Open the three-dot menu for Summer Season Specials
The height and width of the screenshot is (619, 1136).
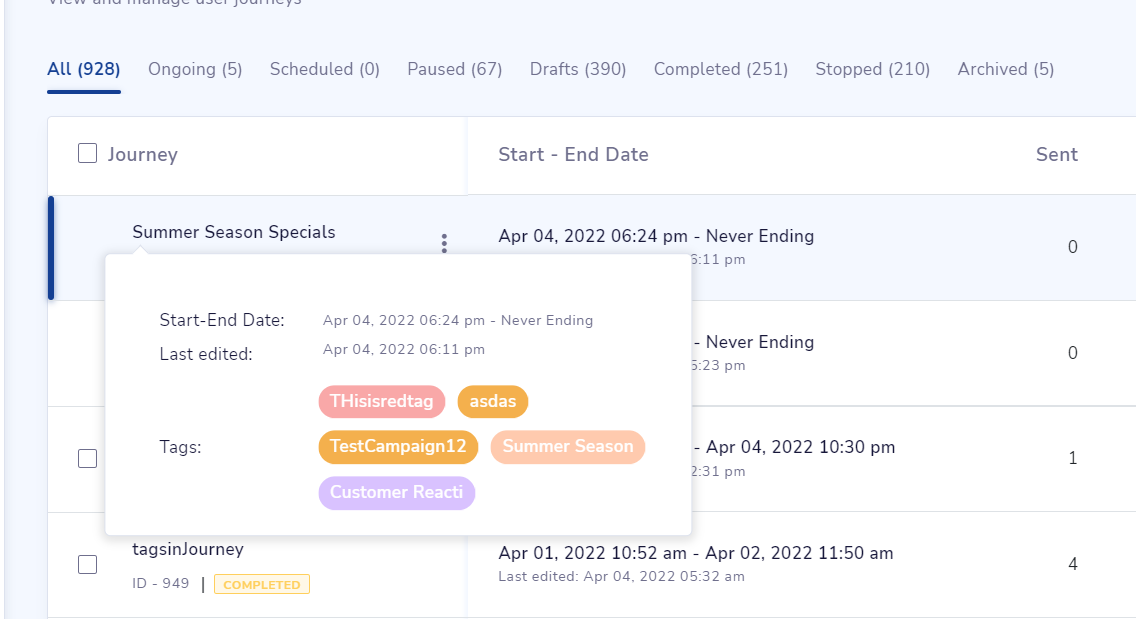pos(444,244)
